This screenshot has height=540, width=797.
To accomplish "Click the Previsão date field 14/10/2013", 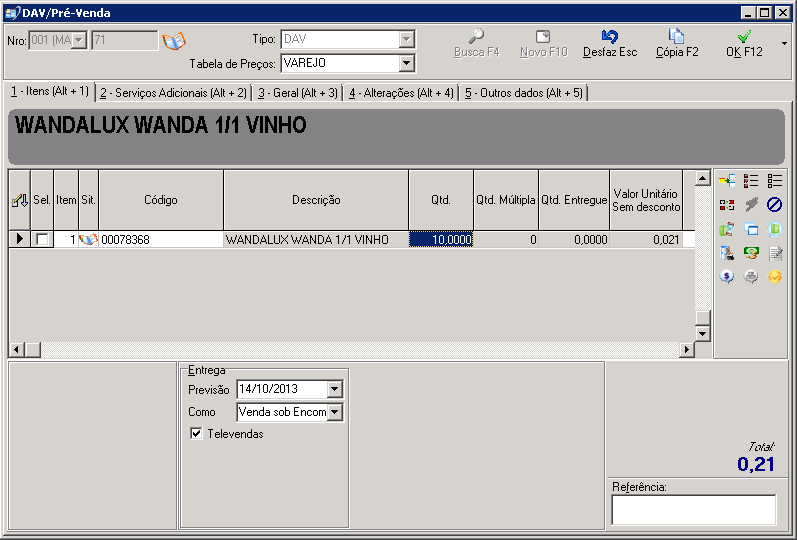I will click(x=282, y=389).
